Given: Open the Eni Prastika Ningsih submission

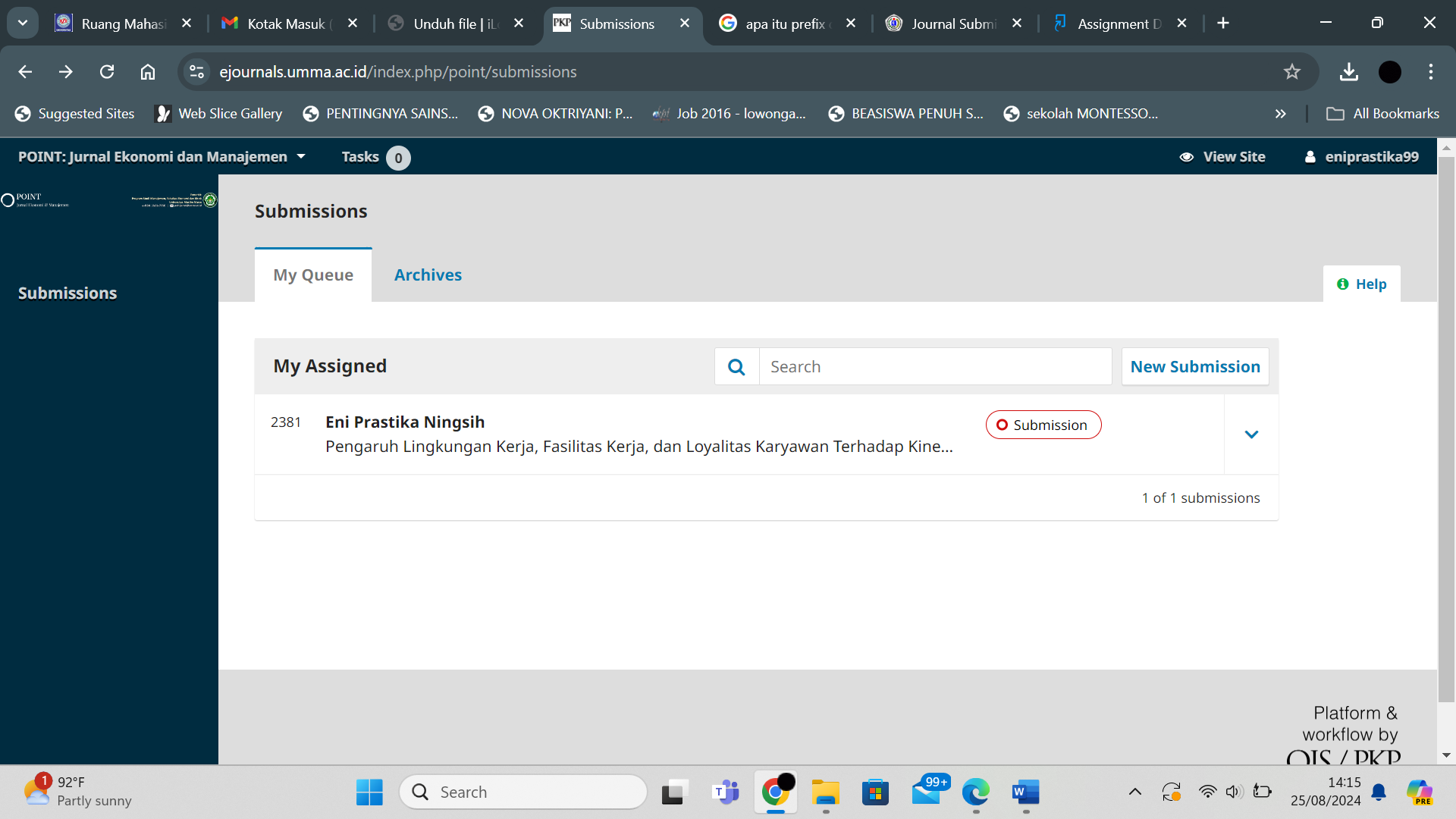Looking at the screenshot, I should (404, 422).
